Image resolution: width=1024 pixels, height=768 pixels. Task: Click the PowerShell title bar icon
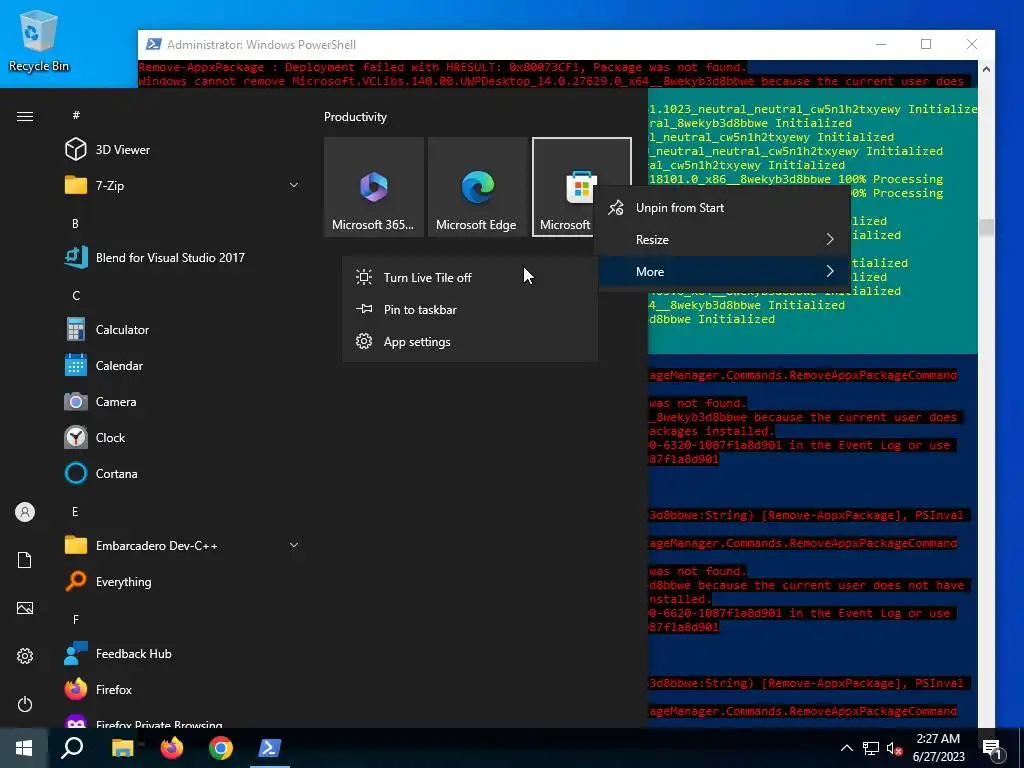[x=153, y=44]
